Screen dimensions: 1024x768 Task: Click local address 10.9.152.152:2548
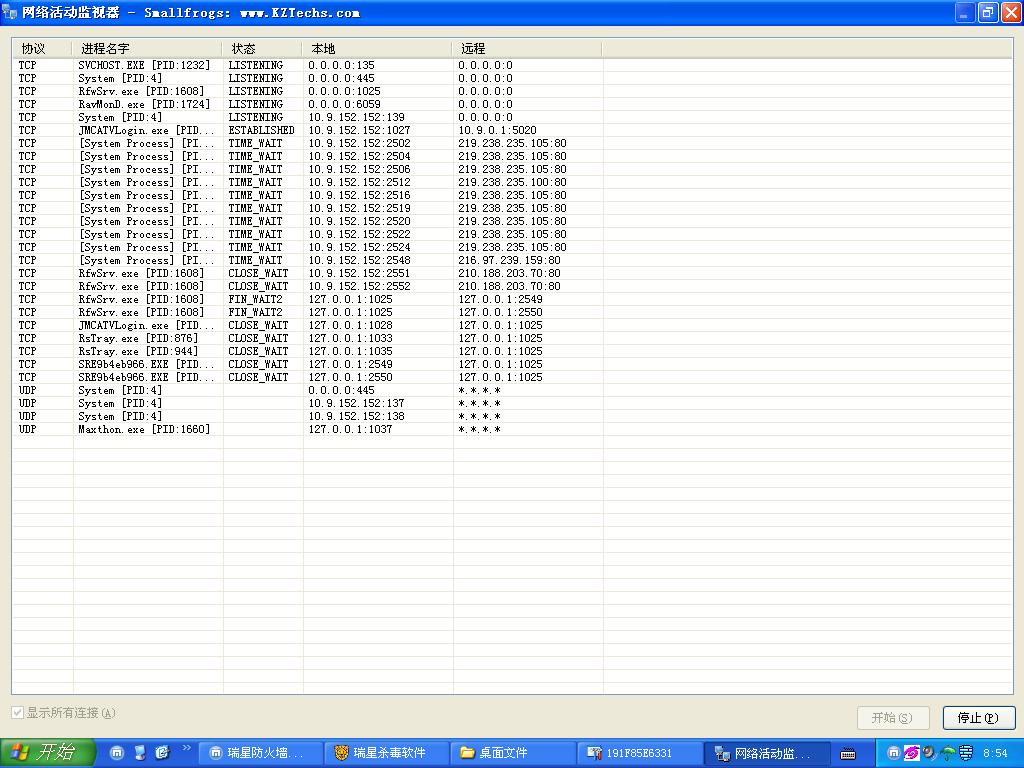click(x=359, y=261)
